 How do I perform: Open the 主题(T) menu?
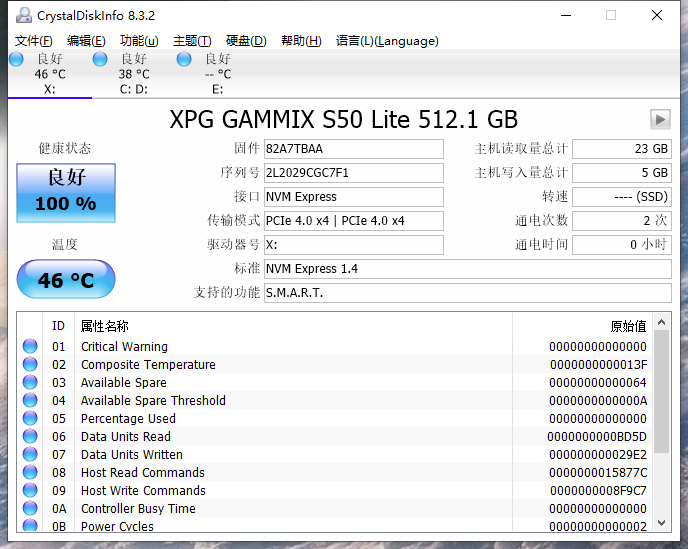coord(192,41)
